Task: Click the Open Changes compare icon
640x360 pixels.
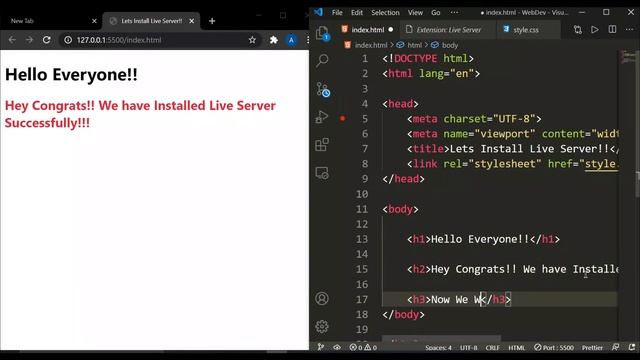Action: (x=578, y=29)
